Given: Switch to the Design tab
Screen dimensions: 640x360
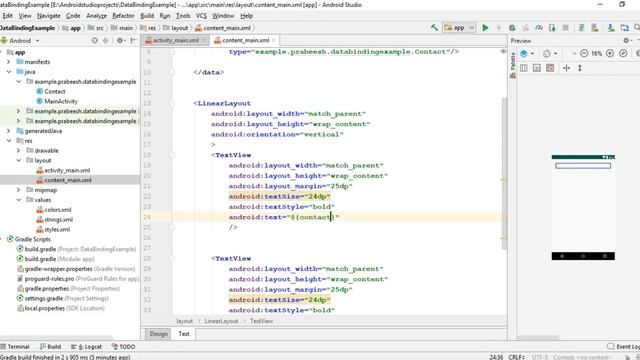Looking at the screenshot, I should [158, 334].
